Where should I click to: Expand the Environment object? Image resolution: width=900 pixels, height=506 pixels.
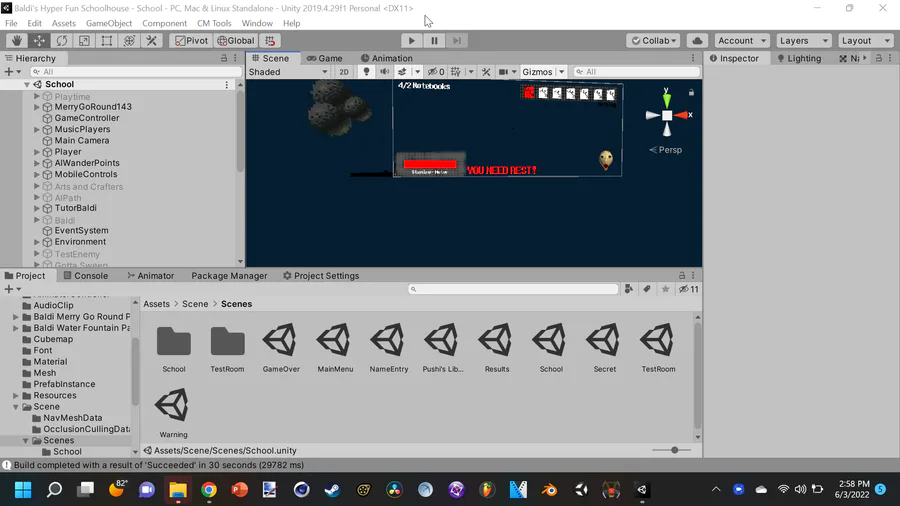37,242
